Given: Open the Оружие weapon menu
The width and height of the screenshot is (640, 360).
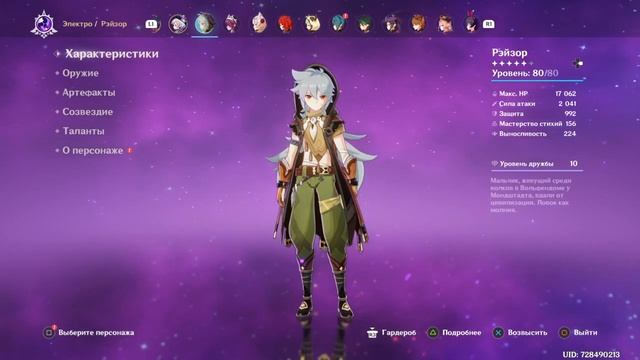Looking at the screenshot, I should pos(80,73).
